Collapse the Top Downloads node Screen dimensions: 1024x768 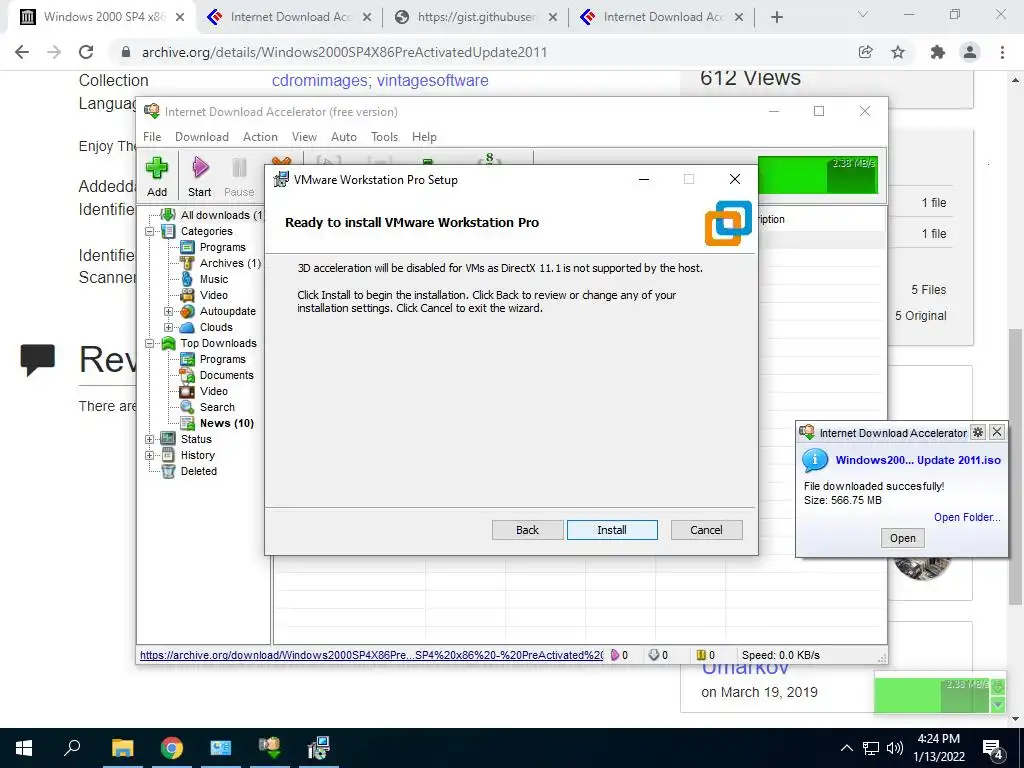[x=150, y=344]
